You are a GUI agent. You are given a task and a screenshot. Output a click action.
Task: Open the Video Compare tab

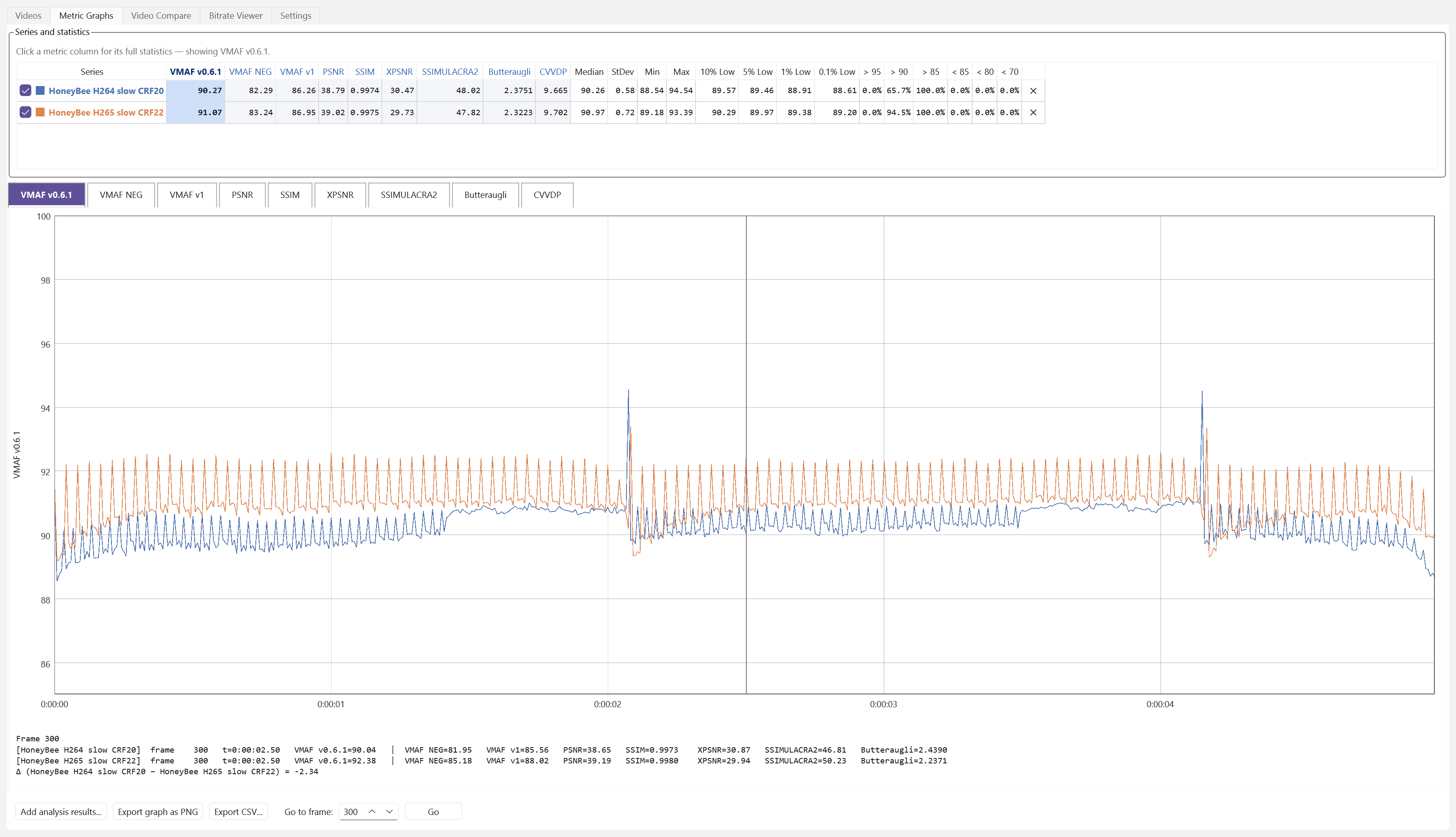(161, 15)
